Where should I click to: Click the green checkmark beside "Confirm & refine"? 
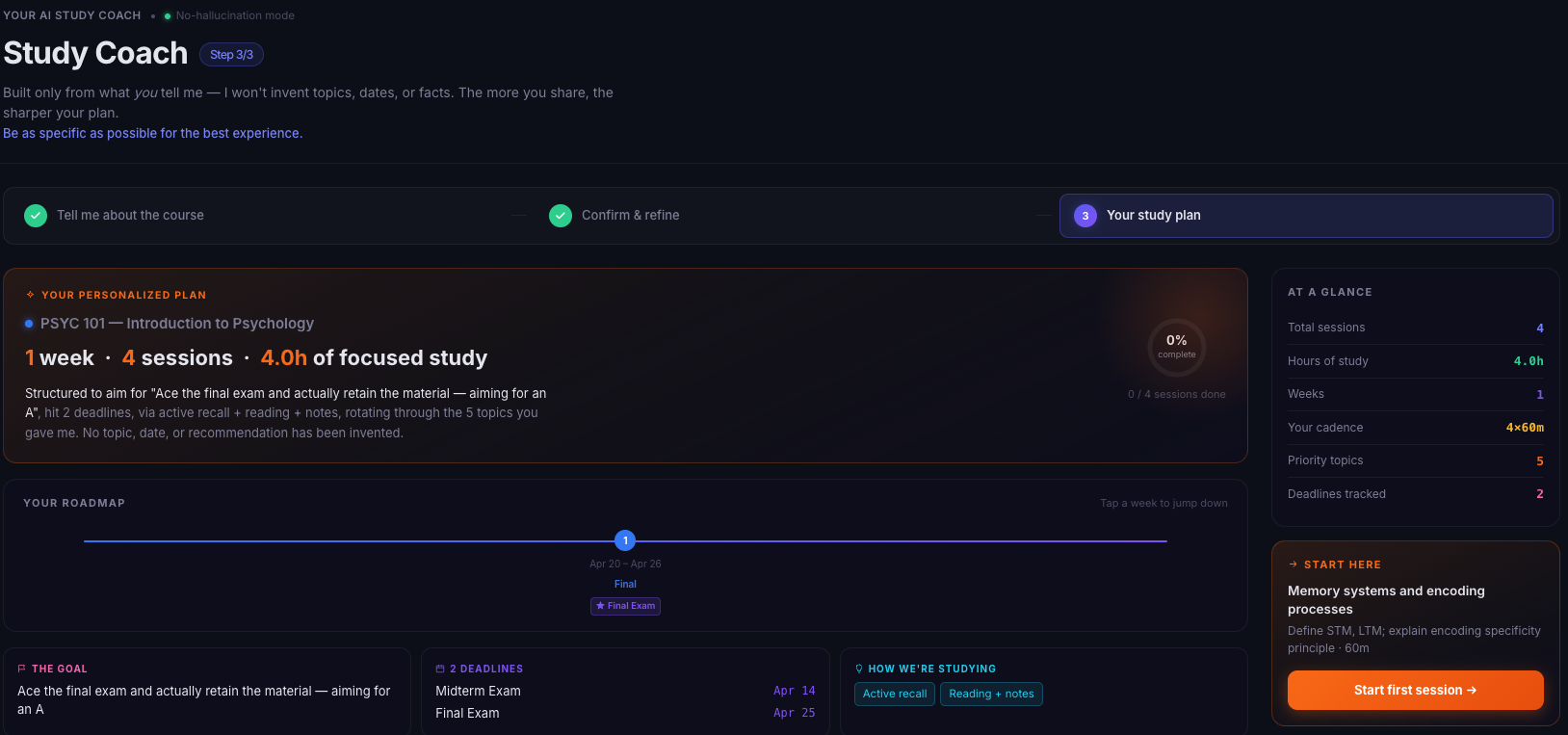click(x=561, y=216)
